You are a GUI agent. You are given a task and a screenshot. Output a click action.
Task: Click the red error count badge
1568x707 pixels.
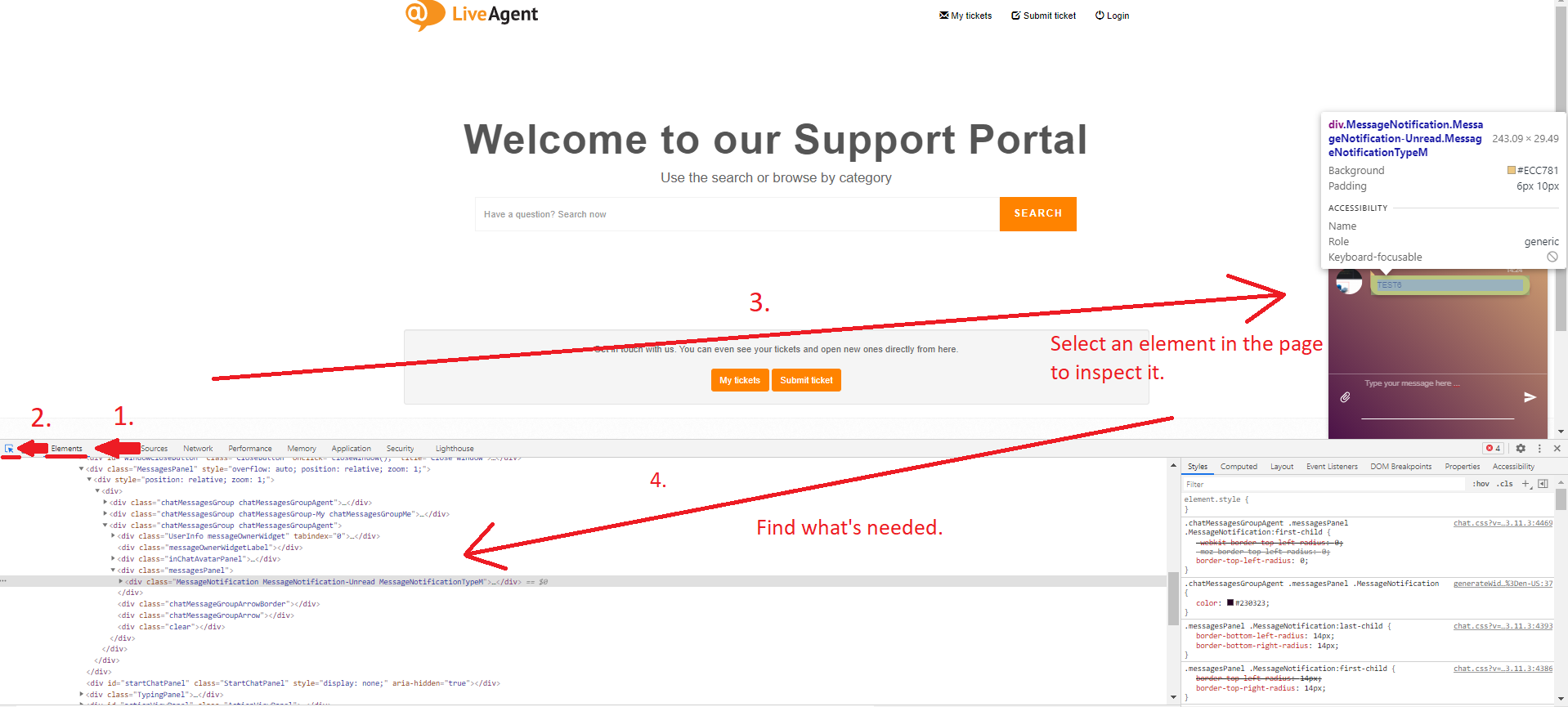(x=1494, y=449)
